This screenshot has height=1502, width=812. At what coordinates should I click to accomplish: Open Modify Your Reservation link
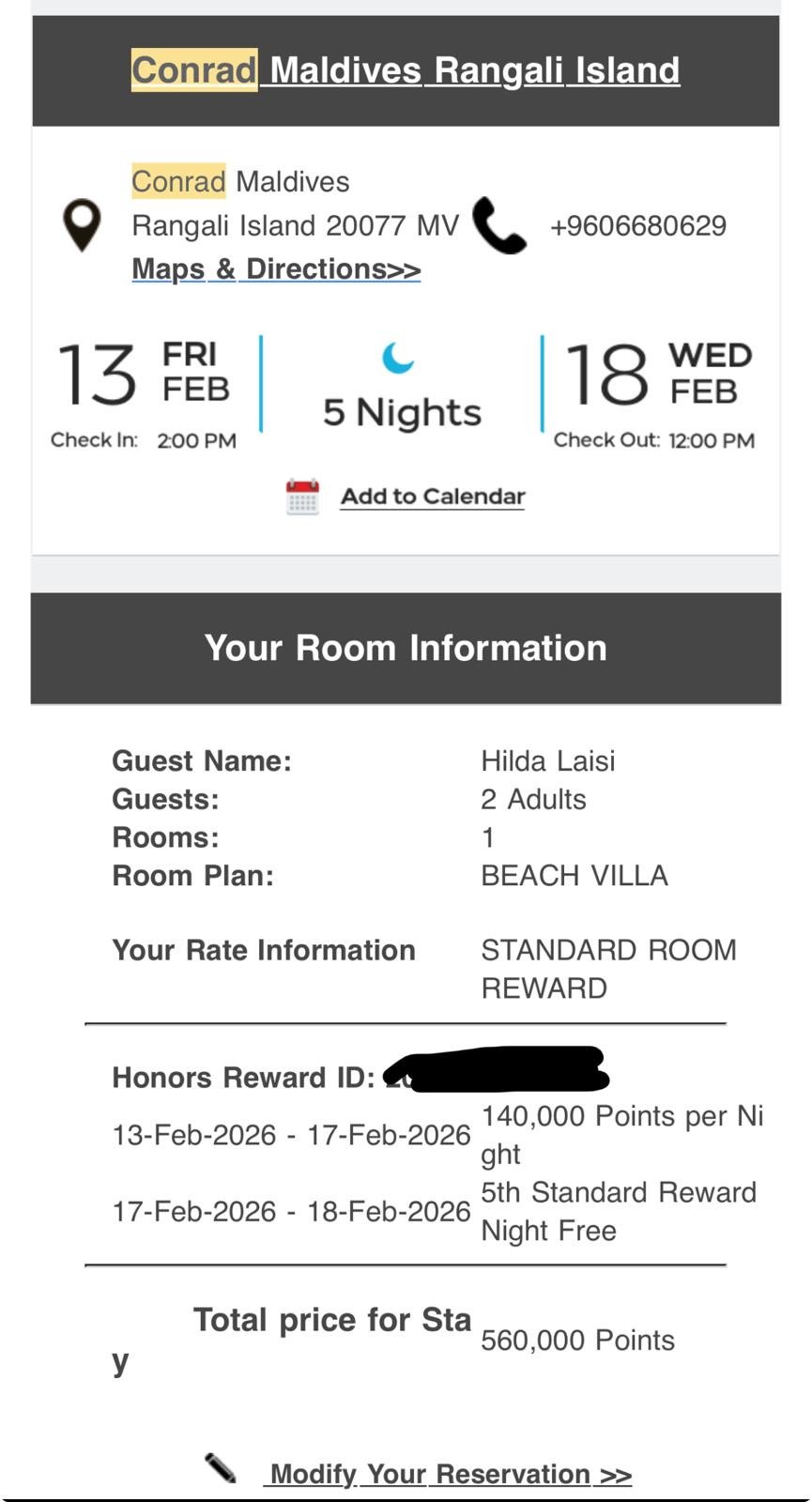pyautogui.click(x=451, y=1474)
